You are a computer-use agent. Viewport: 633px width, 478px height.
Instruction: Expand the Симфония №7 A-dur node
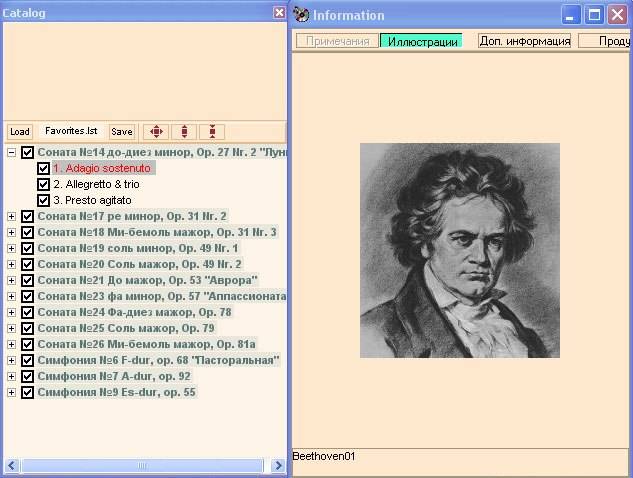[x=11, y=376]
